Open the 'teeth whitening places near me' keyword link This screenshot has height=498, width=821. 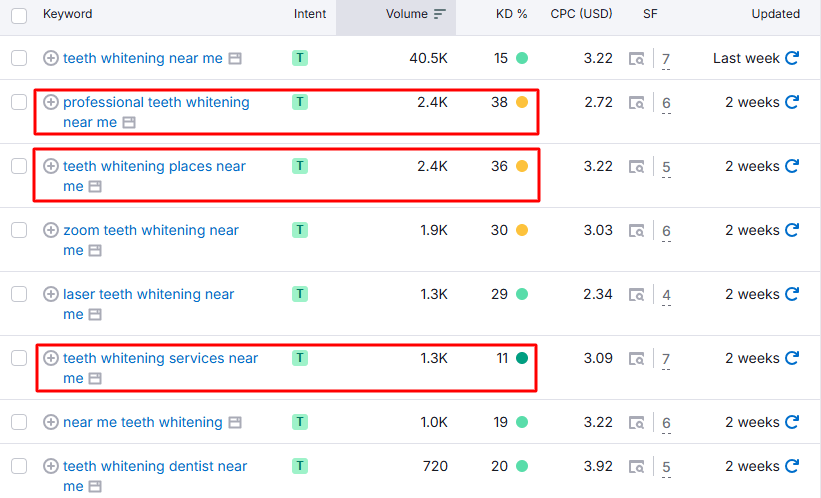click(x=154, y=166)
